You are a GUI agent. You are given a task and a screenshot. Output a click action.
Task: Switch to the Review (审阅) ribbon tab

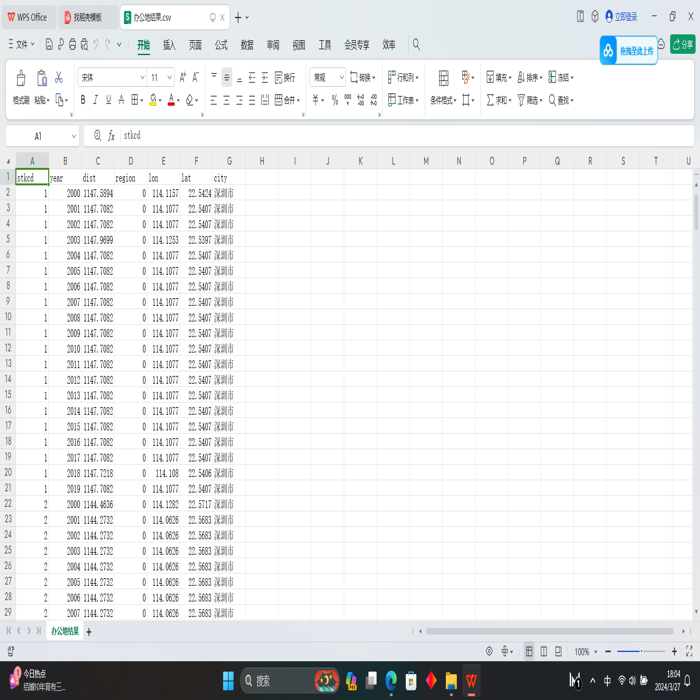click(x=273, y=45)
